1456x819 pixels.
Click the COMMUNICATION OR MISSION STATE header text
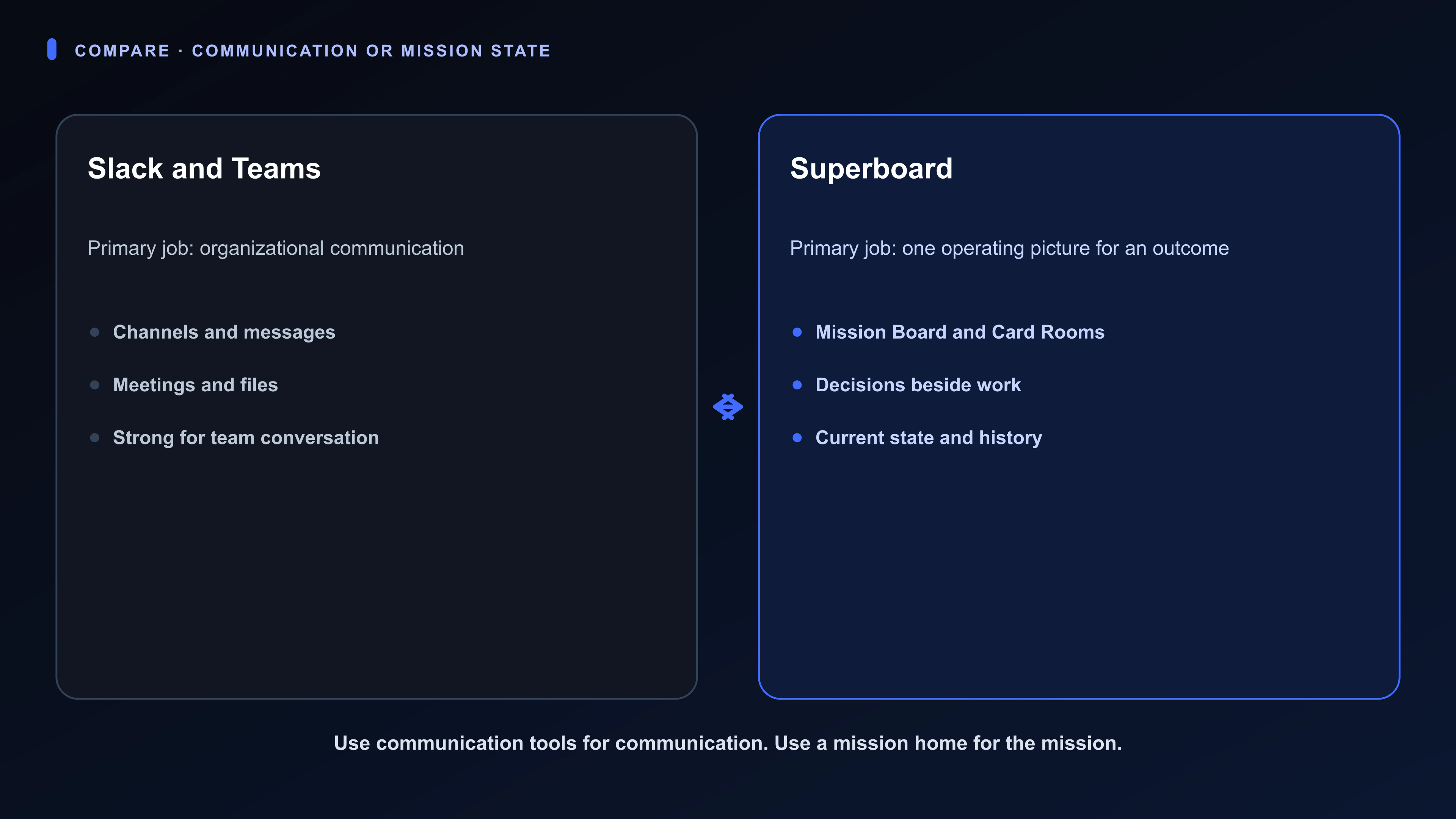click(x=371, y=51)
